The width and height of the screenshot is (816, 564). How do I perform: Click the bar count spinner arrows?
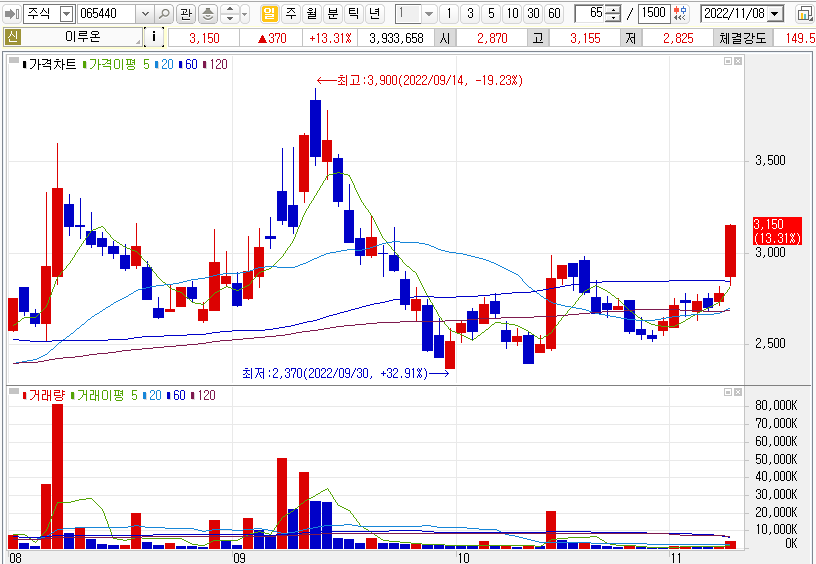pyautogui.click(x=614, y=14)
